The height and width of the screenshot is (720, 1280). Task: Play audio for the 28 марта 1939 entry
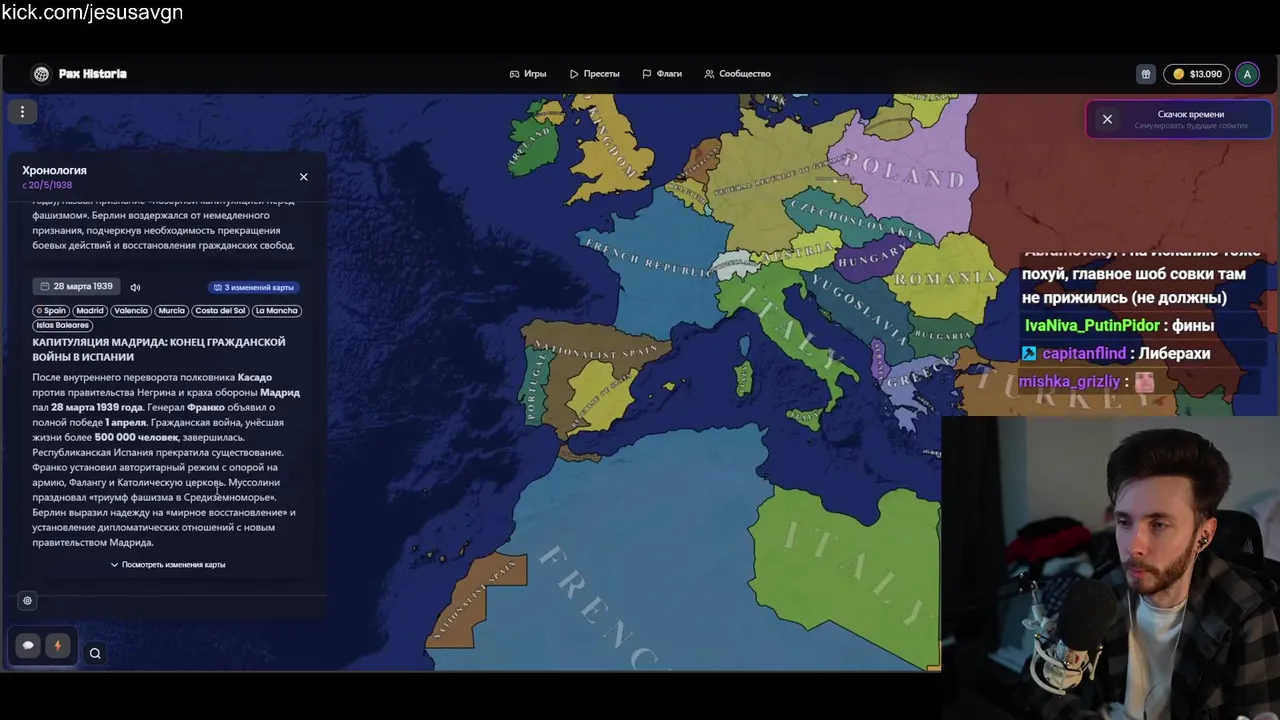pos(135,288)
